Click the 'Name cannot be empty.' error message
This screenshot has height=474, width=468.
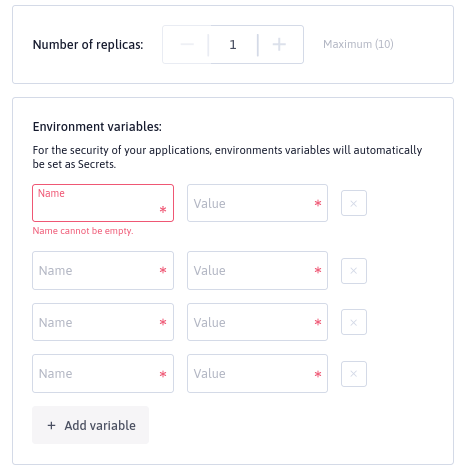click(83, 231)
